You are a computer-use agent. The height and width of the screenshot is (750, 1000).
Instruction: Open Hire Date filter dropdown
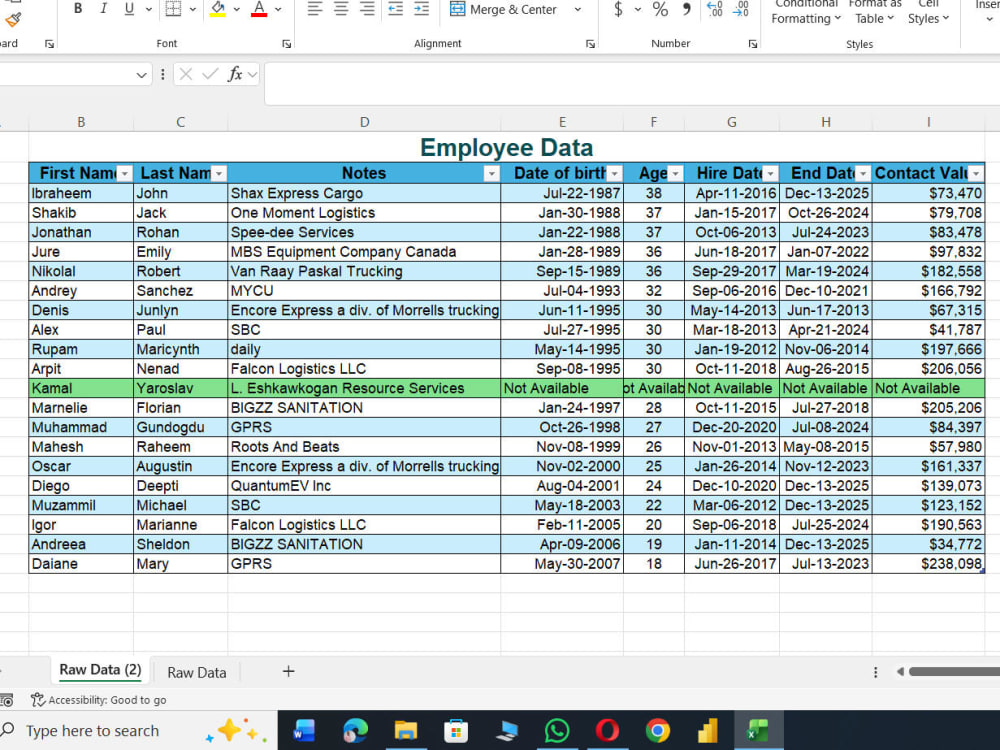pos(770,173)
